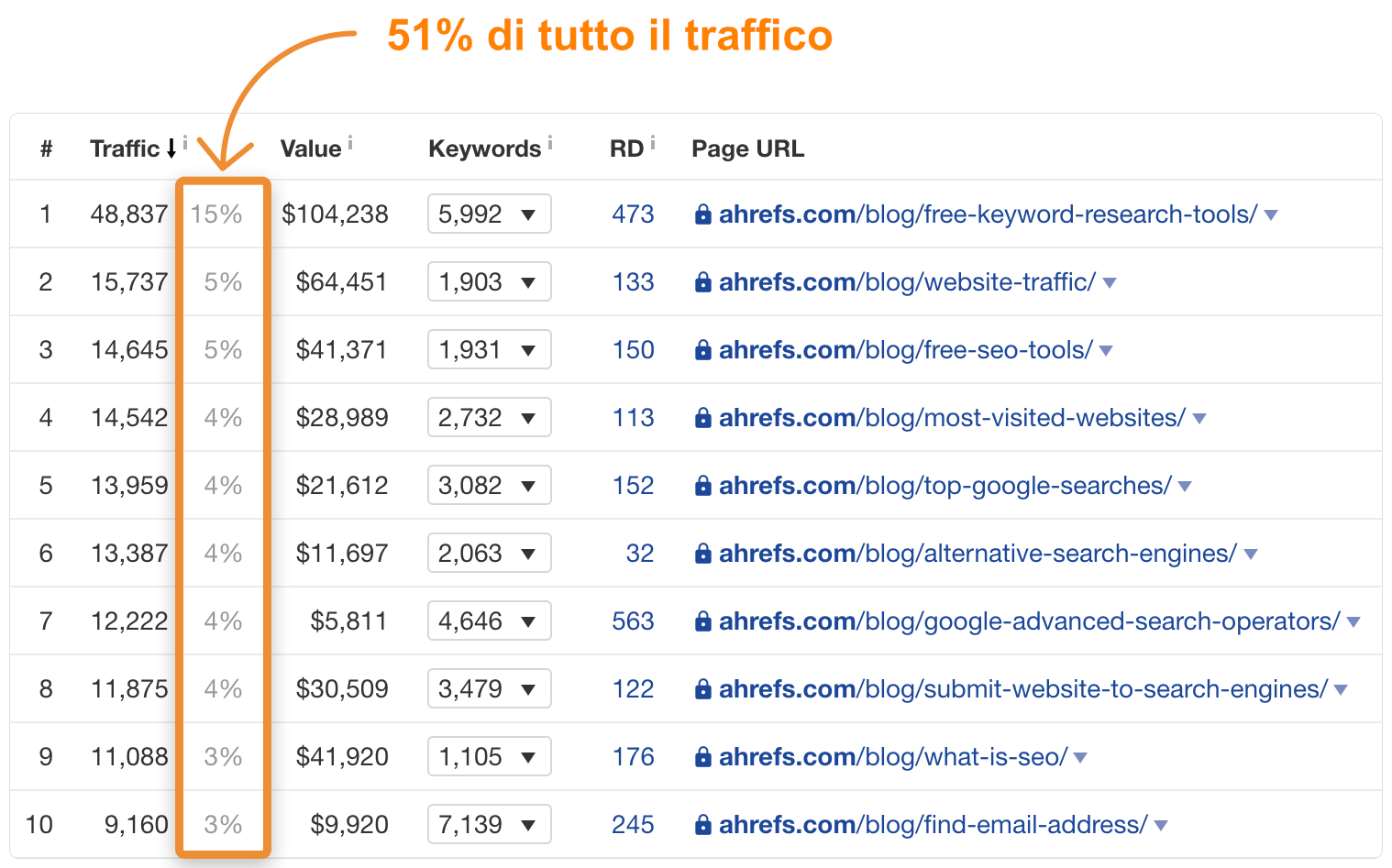1392x868 pixels.
Task: Open the 3,082 keywords dropdown
Action: coord(490,485)
